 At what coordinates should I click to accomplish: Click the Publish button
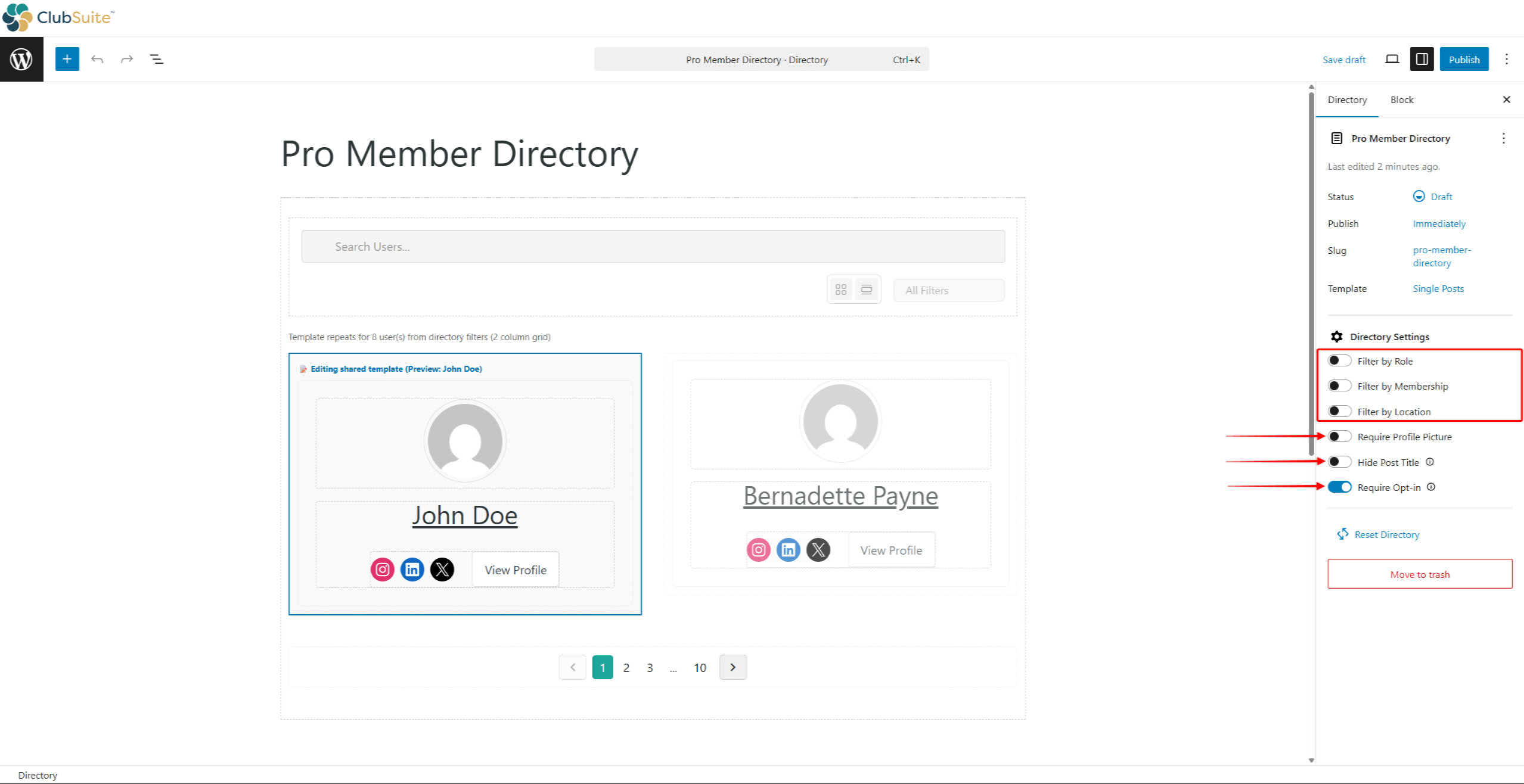(1464, 59)
